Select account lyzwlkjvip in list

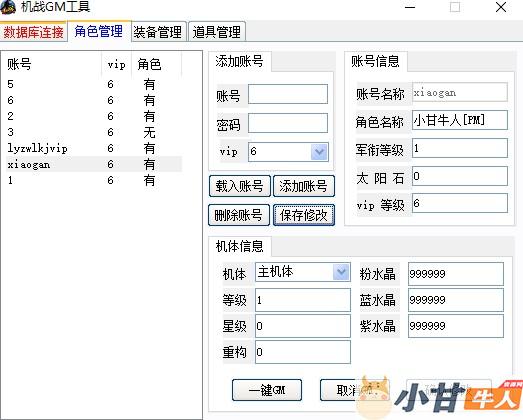click(x=94, y=148)
